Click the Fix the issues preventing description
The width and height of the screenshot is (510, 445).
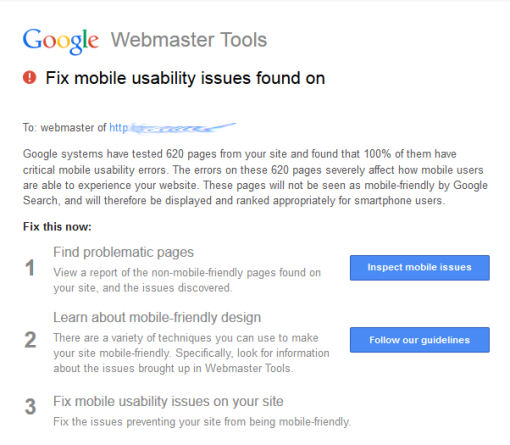(x=202, y=422)
